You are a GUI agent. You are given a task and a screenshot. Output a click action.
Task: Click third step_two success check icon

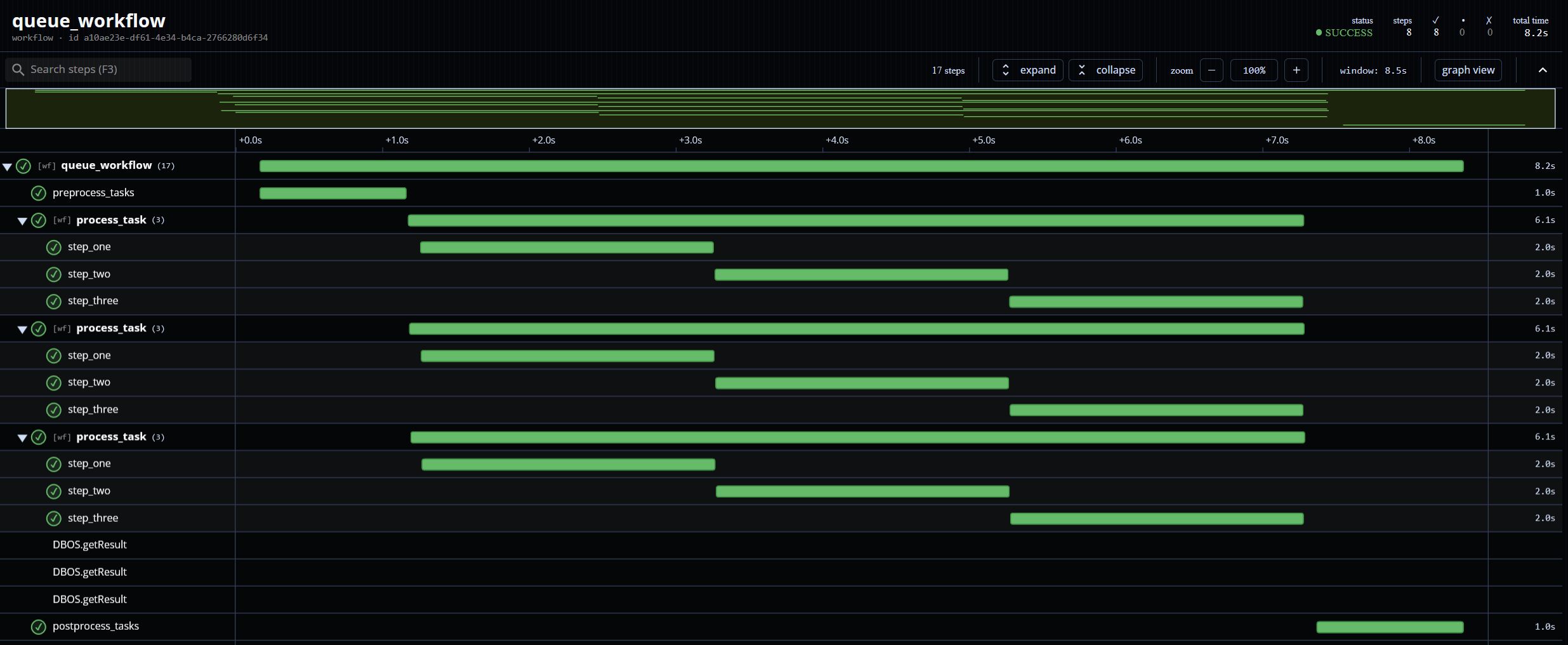point(54,491)
